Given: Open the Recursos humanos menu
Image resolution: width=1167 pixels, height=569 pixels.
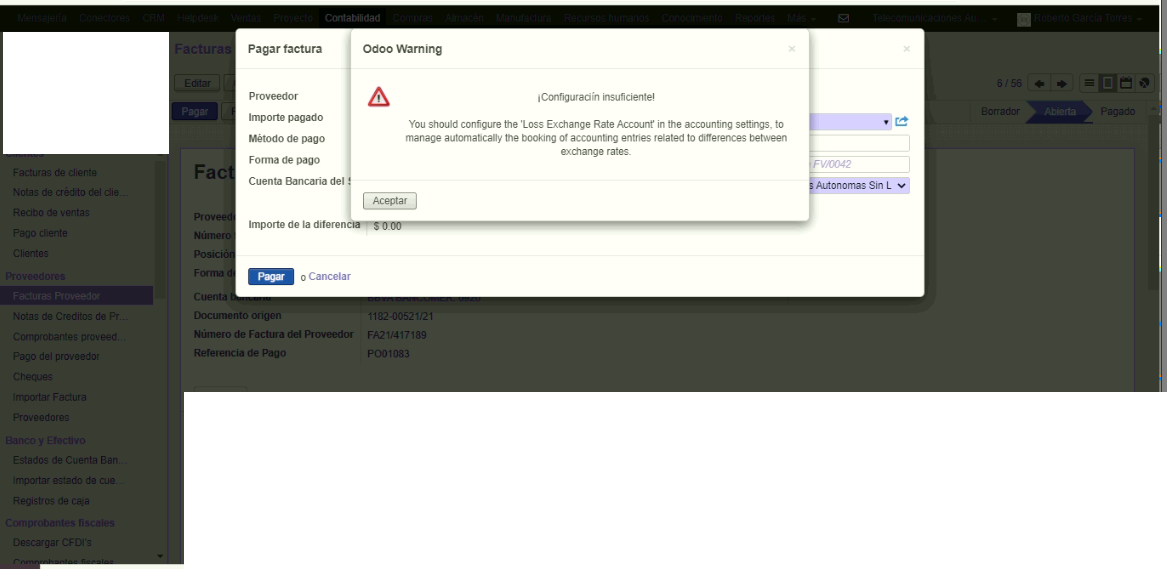Looking at the screenshot, I should [605, 18].
